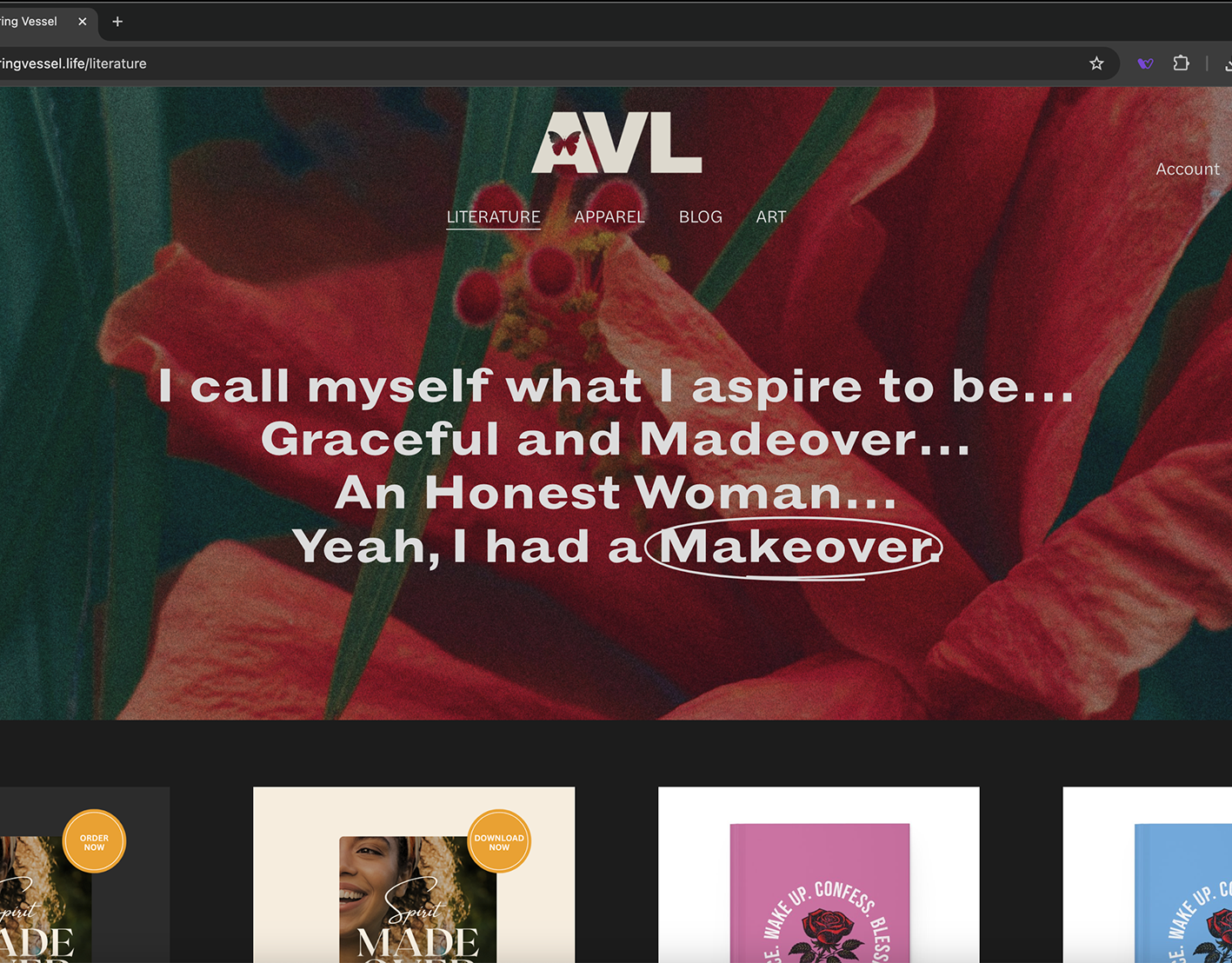Select the Spirit Made Over ebook thumbnail
Viewport: 1232px width, 963px height.
[x=414, y=874]
